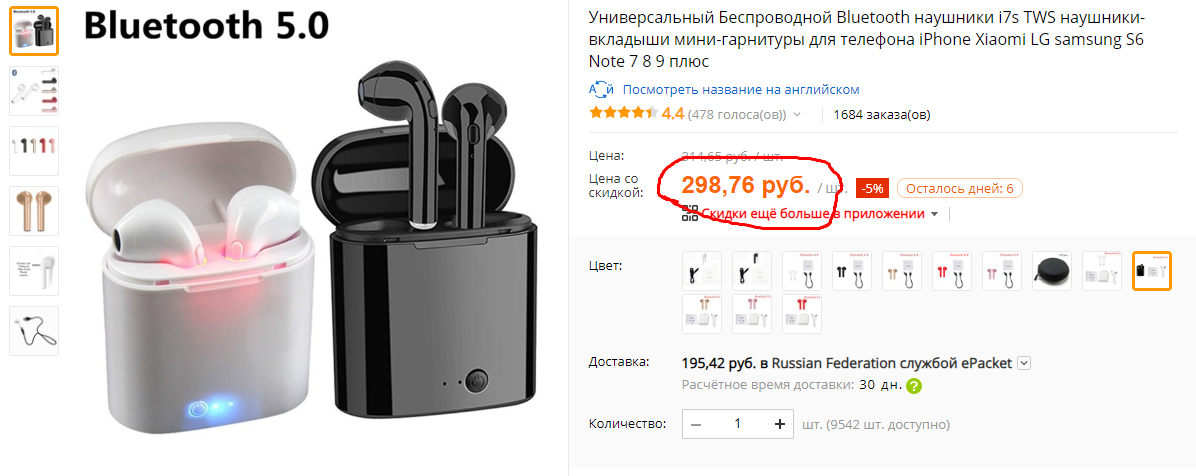The image size is (1196, 476).
Task: Click 'Посмотреть название на английском' link
Action: [x=741, y=89]
